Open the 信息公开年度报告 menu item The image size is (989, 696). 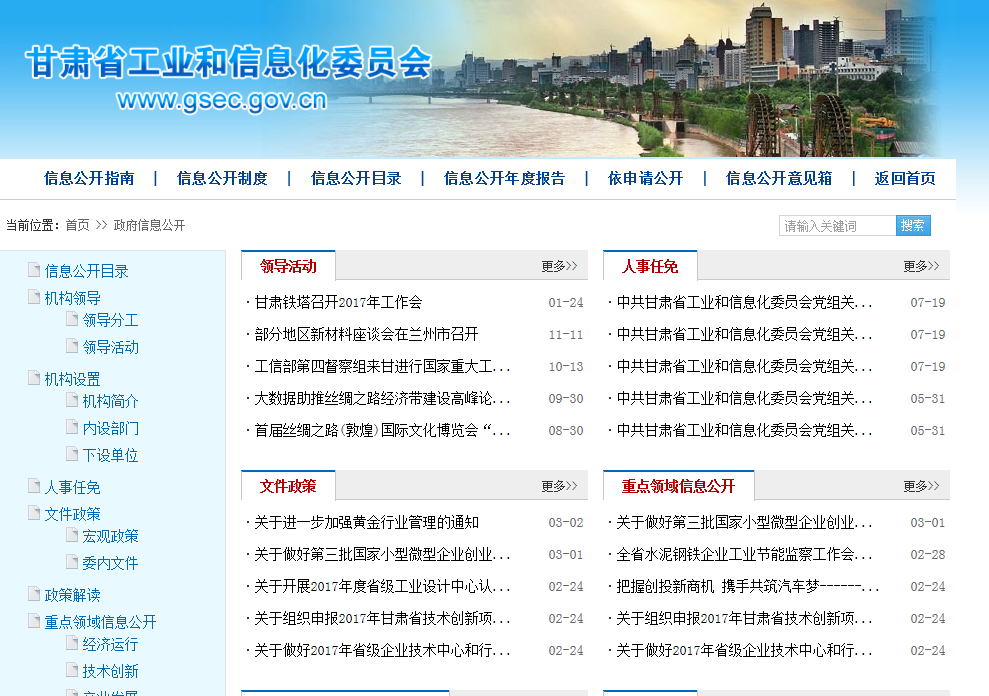(504, 178)
